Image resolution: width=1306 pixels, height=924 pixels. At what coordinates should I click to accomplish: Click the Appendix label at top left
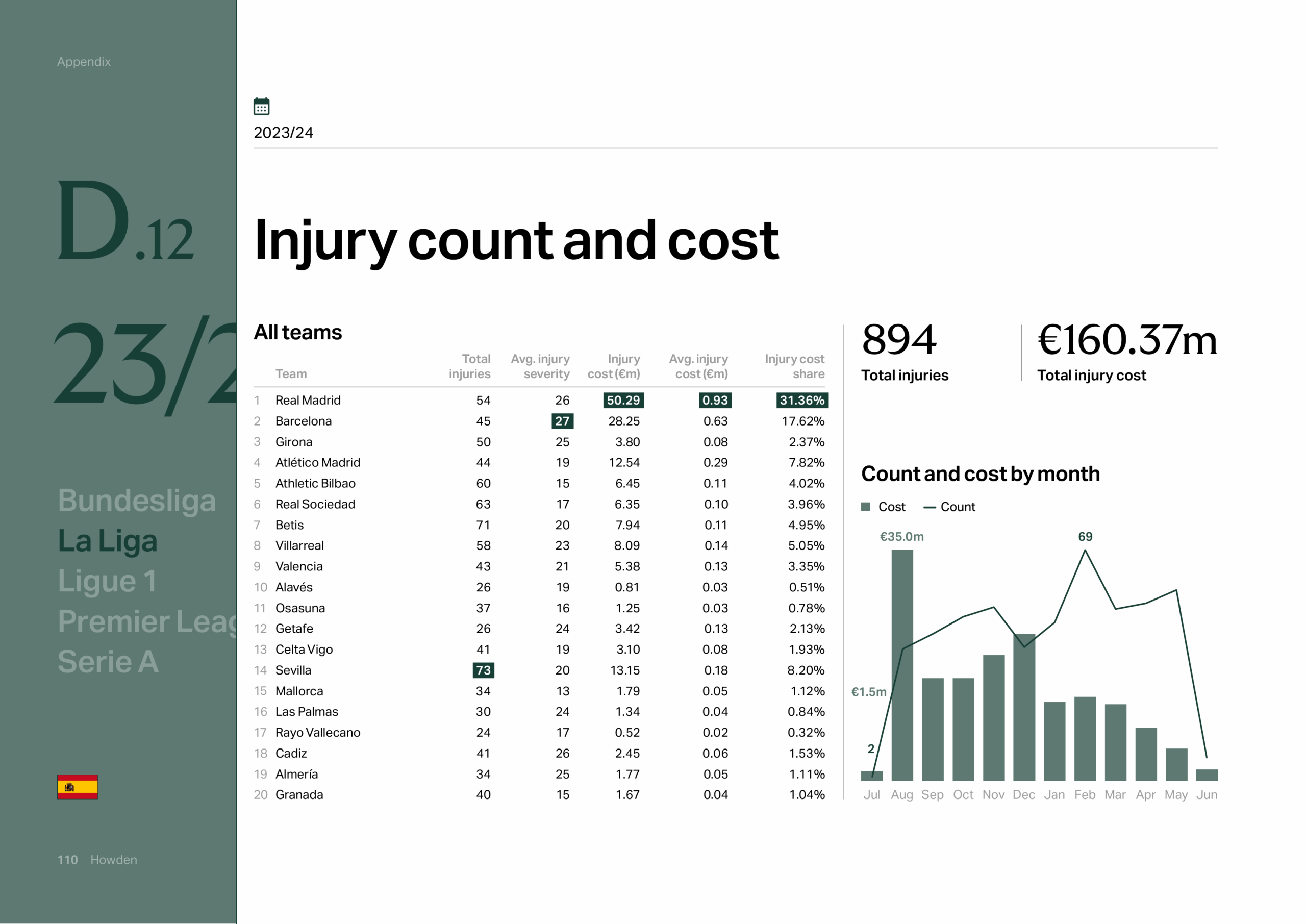click(x=84, y=61)
